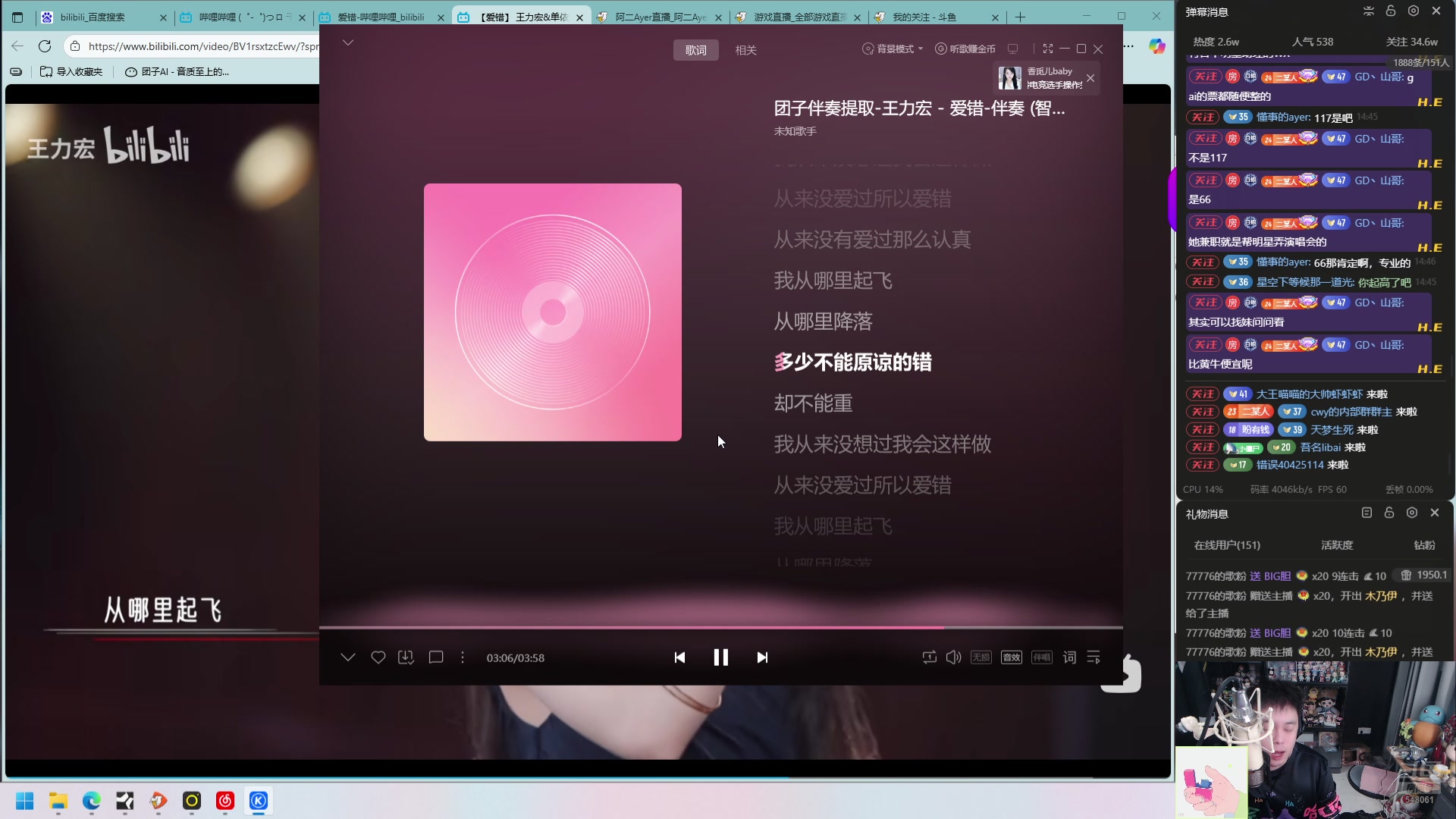
Task: Open the desktop lyrics 词 icon
Action: pos(1069,657)
